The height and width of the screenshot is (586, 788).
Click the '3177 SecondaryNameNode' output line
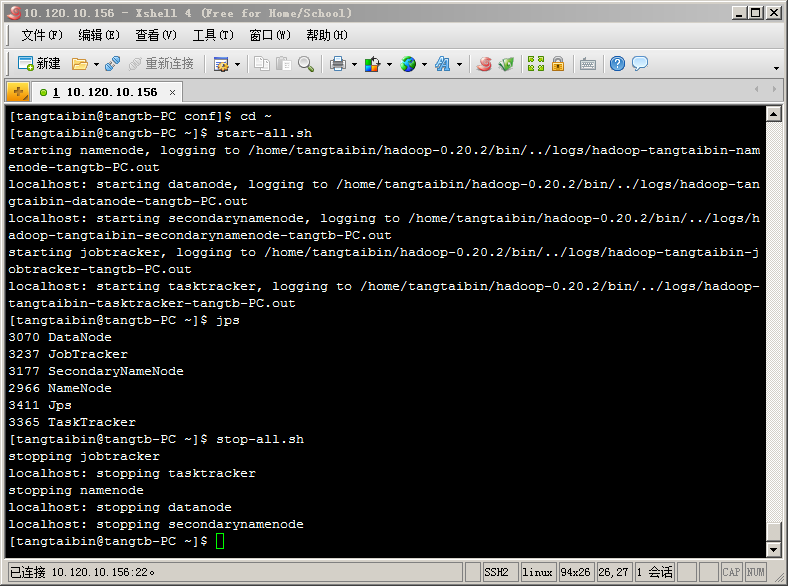point(96,371)
